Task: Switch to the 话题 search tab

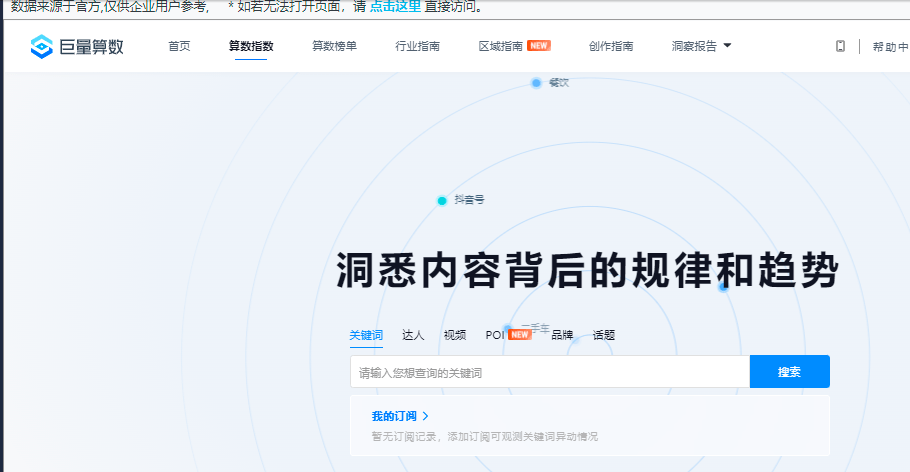Action: [604, 335]
